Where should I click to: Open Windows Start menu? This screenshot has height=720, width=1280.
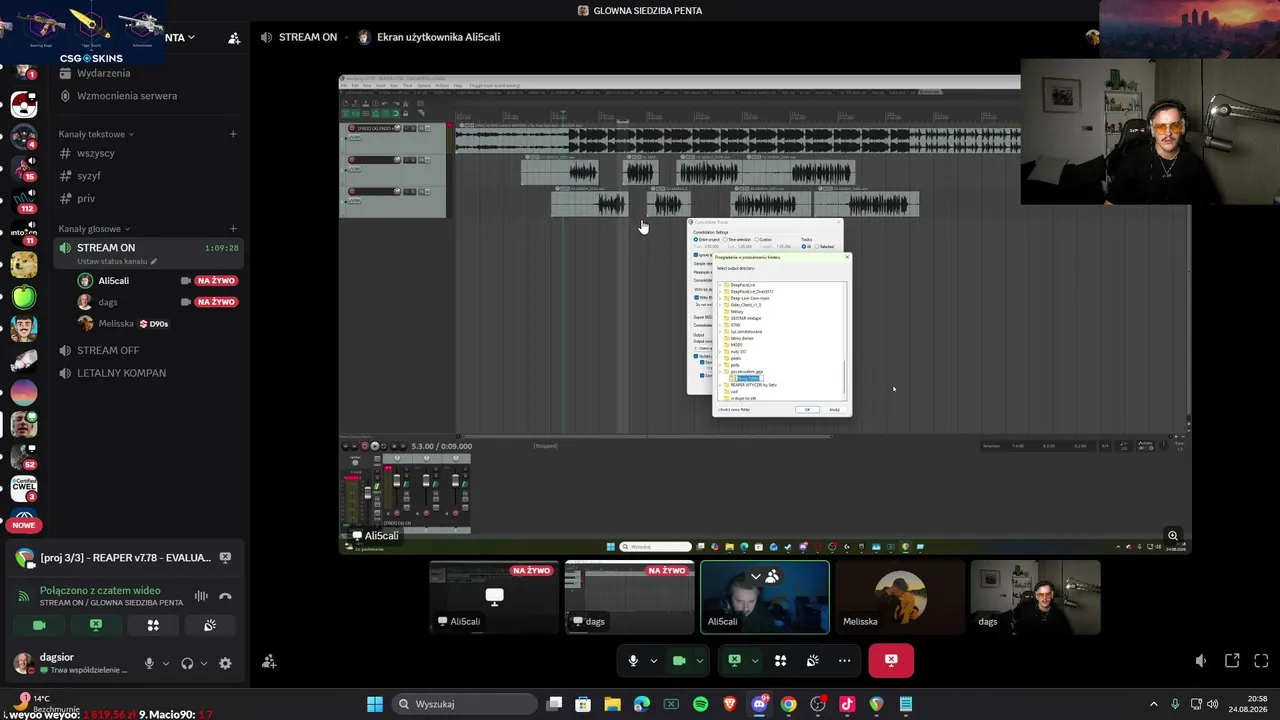click(375, 704)
